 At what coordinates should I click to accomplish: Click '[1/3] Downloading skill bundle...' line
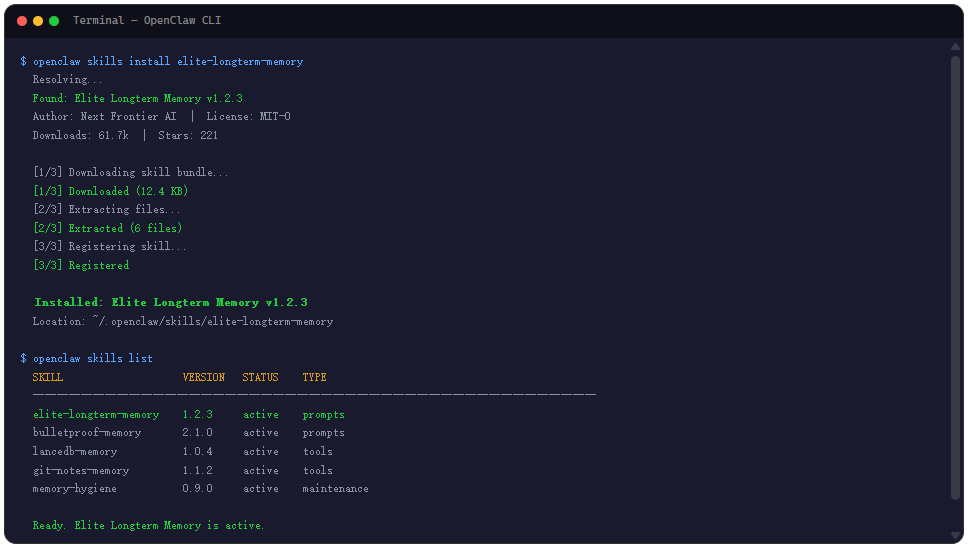131,172
